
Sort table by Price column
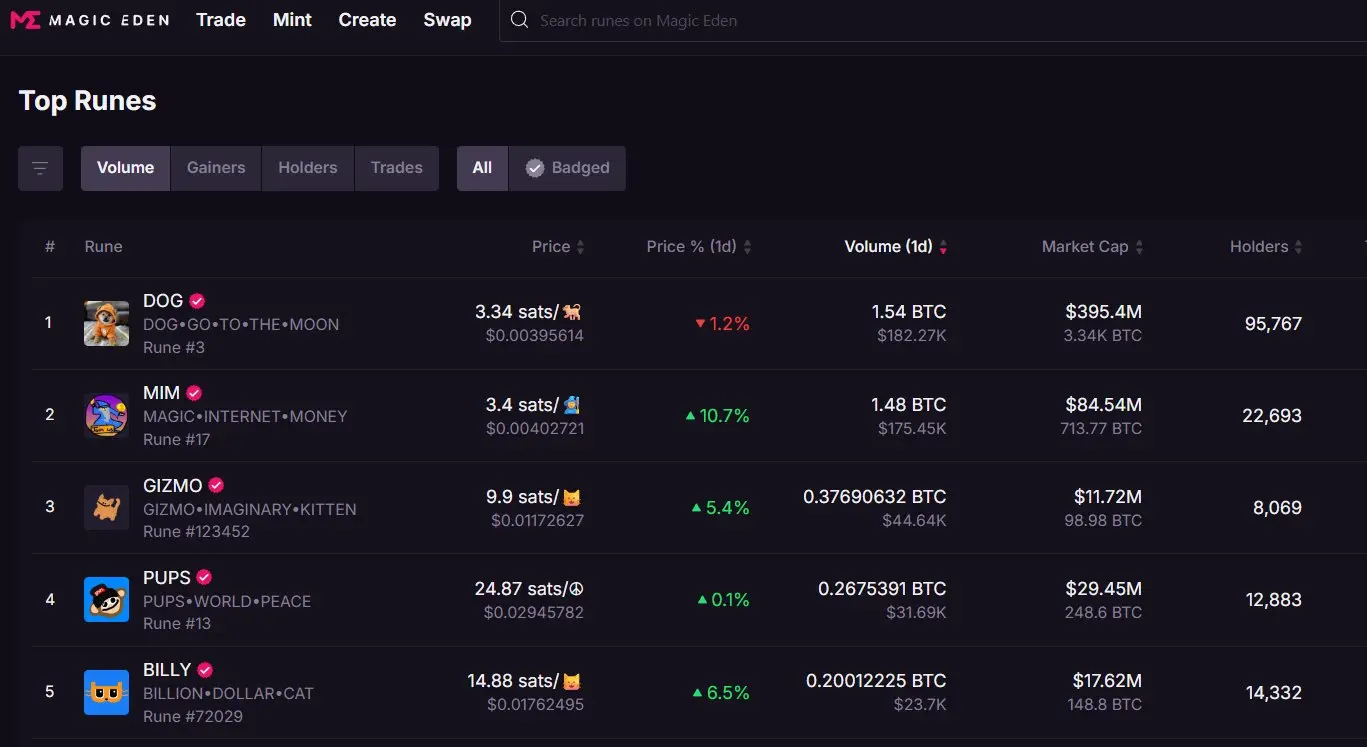click(558, 247)
